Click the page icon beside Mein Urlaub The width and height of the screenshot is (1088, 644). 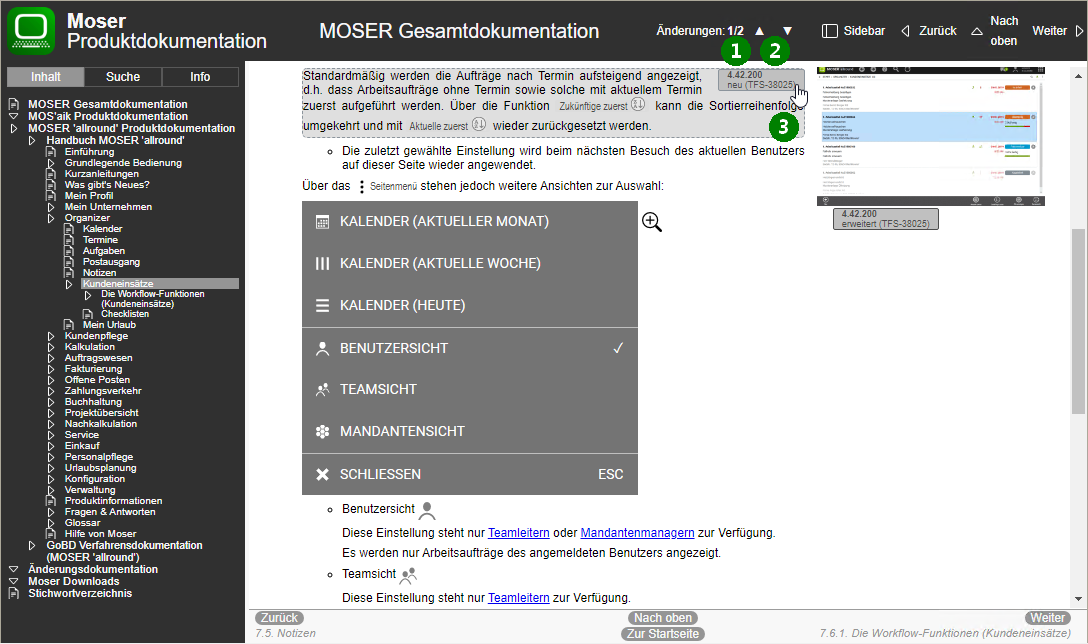point(69,325)
